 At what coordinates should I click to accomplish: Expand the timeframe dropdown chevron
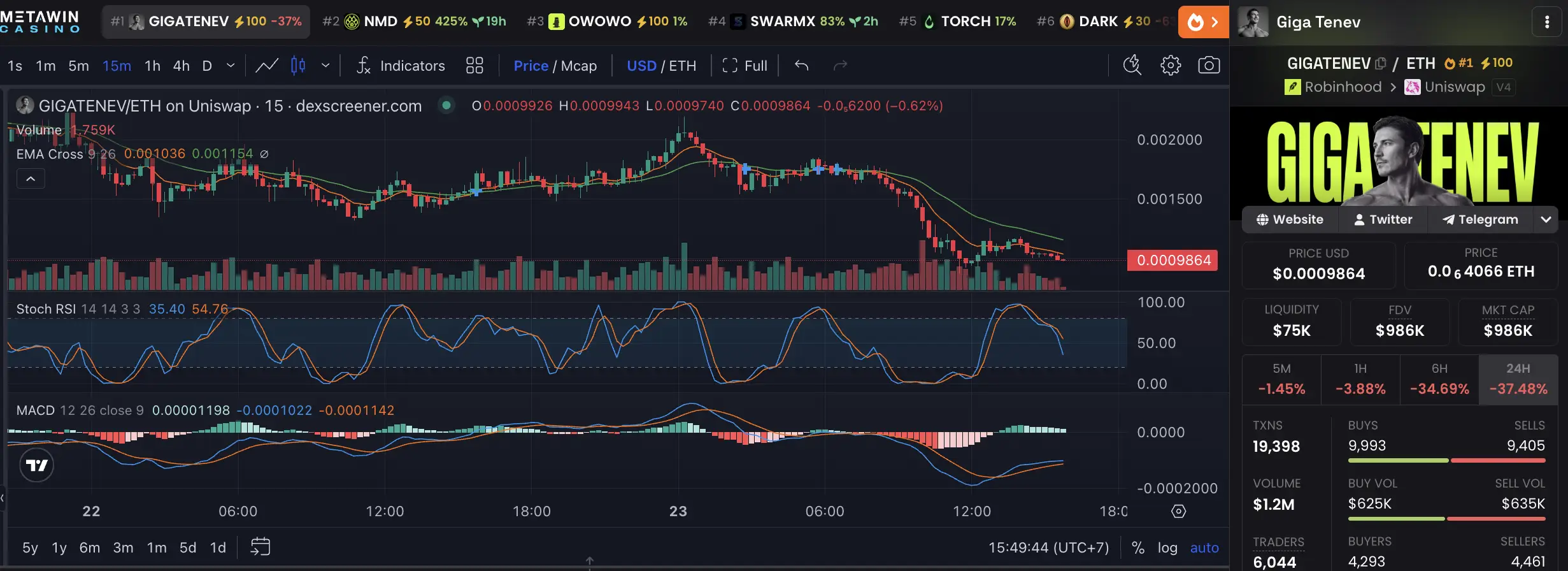point(231,66)
